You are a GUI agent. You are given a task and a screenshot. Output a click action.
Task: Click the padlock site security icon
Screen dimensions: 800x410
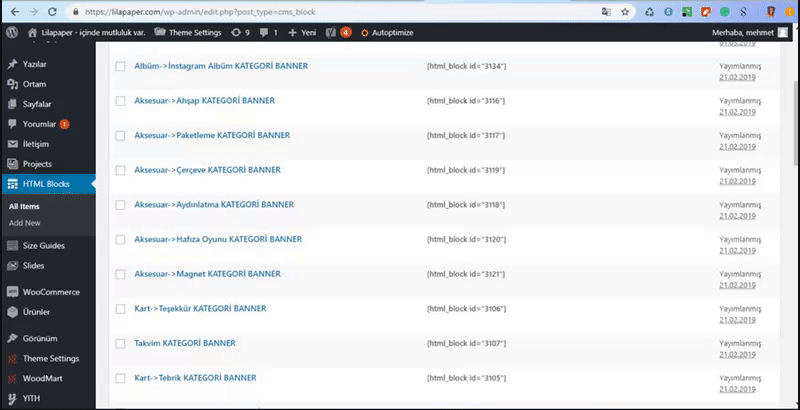click(76, 12)
